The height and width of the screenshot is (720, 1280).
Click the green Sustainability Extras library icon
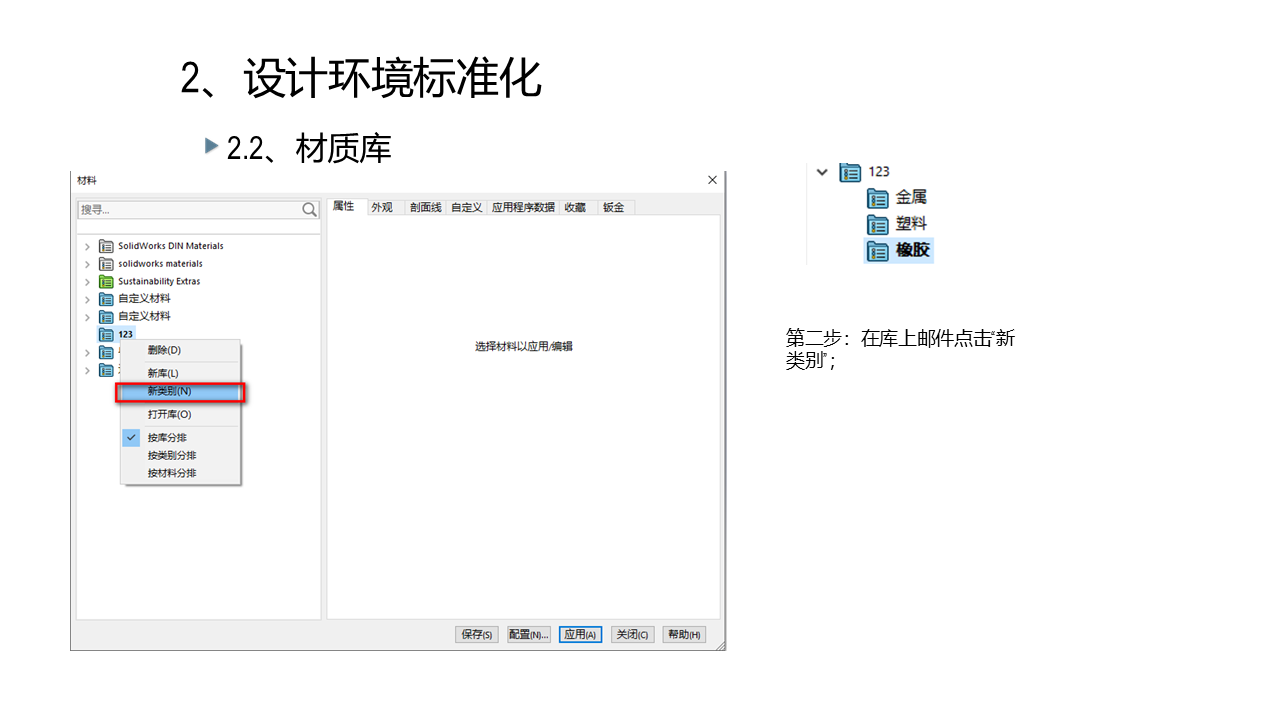tap(106, 282)
